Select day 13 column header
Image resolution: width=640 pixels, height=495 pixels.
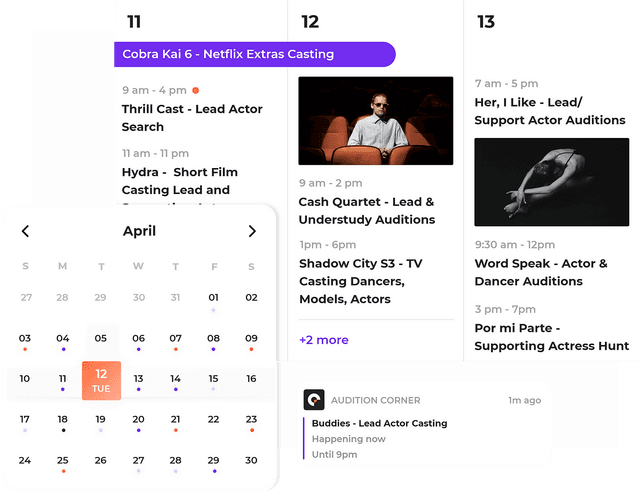(x=486, y=22)
